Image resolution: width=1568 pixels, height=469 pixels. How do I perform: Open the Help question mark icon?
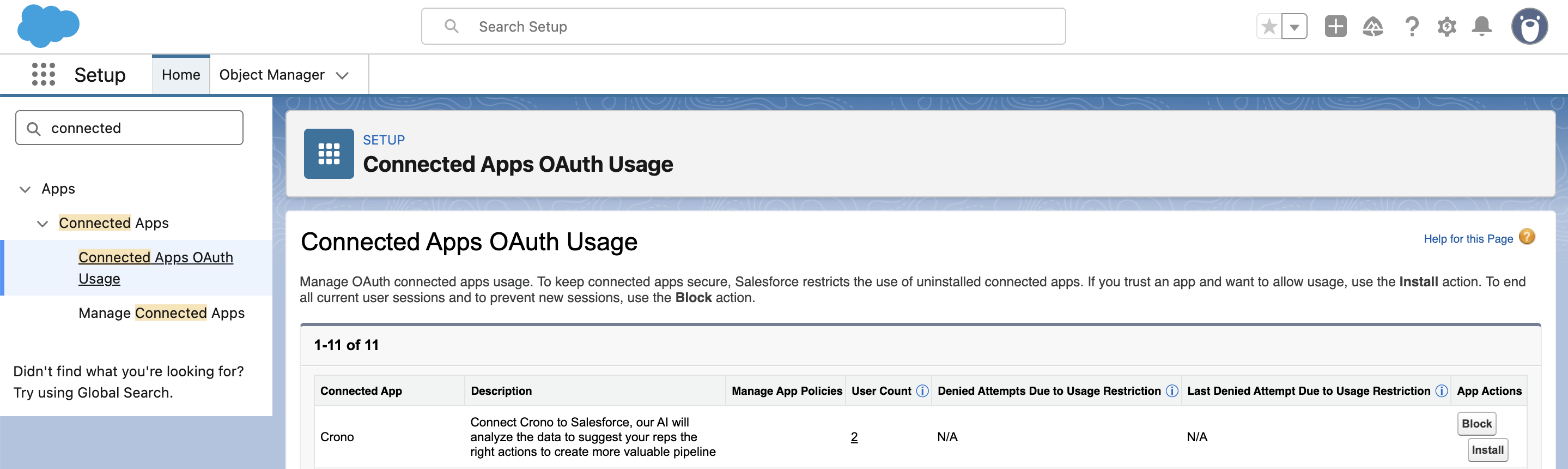coord(1412,27)
